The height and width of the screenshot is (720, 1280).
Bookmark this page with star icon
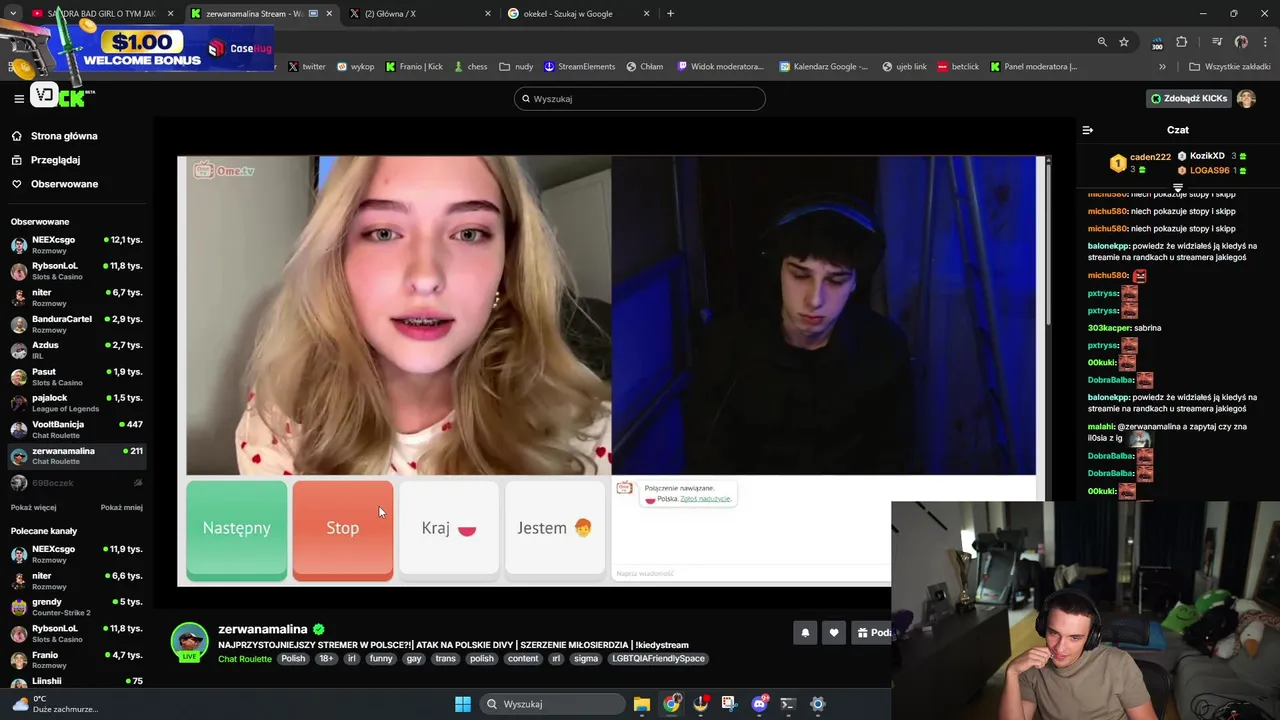1124,42
